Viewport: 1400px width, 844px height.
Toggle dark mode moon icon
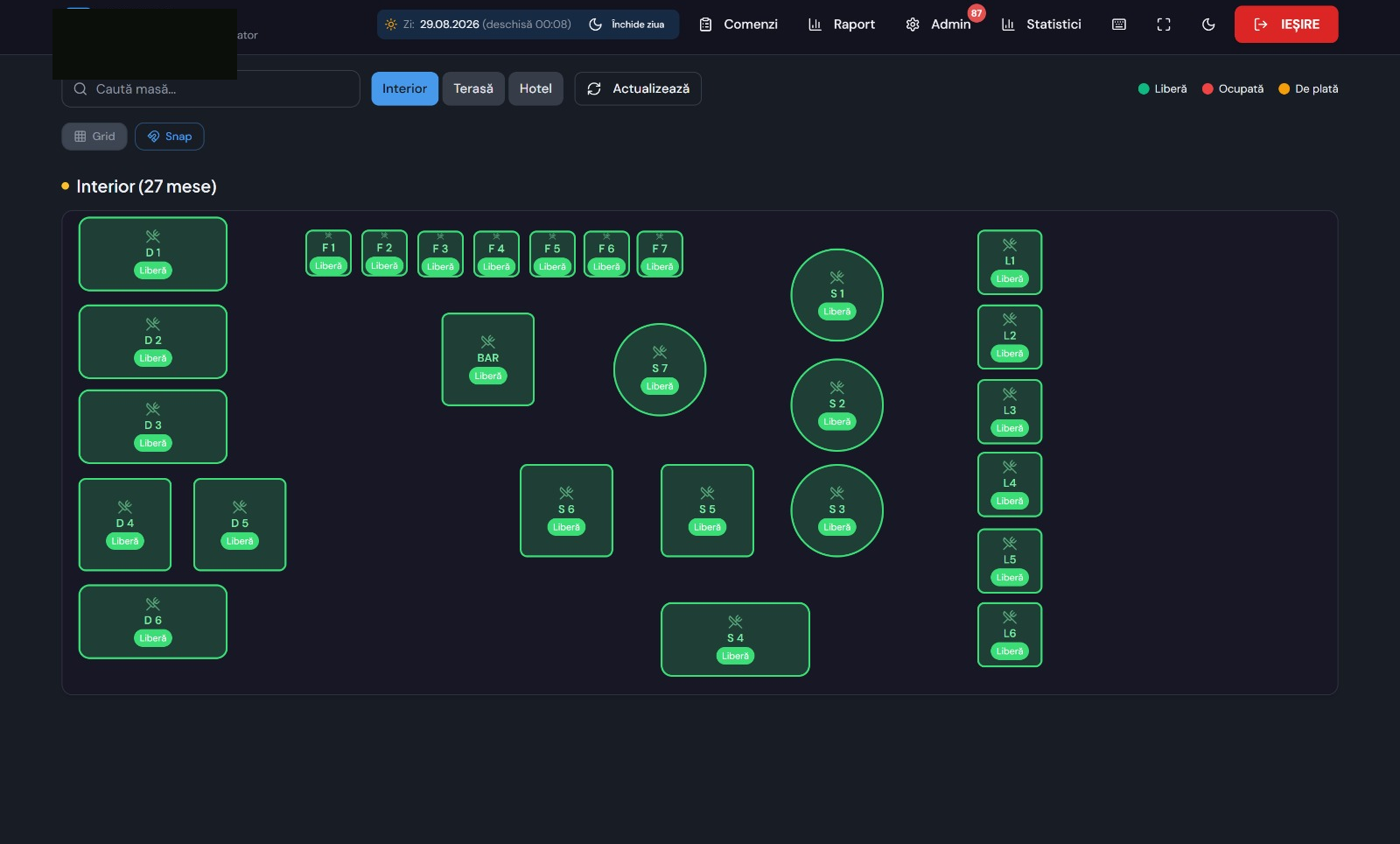tap(1208, 25)
